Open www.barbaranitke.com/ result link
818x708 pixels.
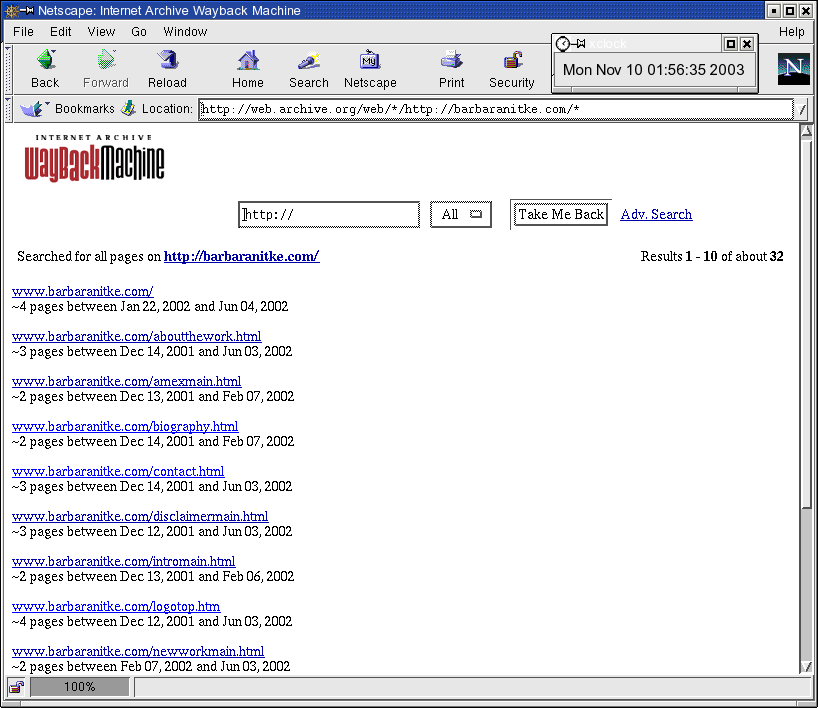click(x=82, y=291)
